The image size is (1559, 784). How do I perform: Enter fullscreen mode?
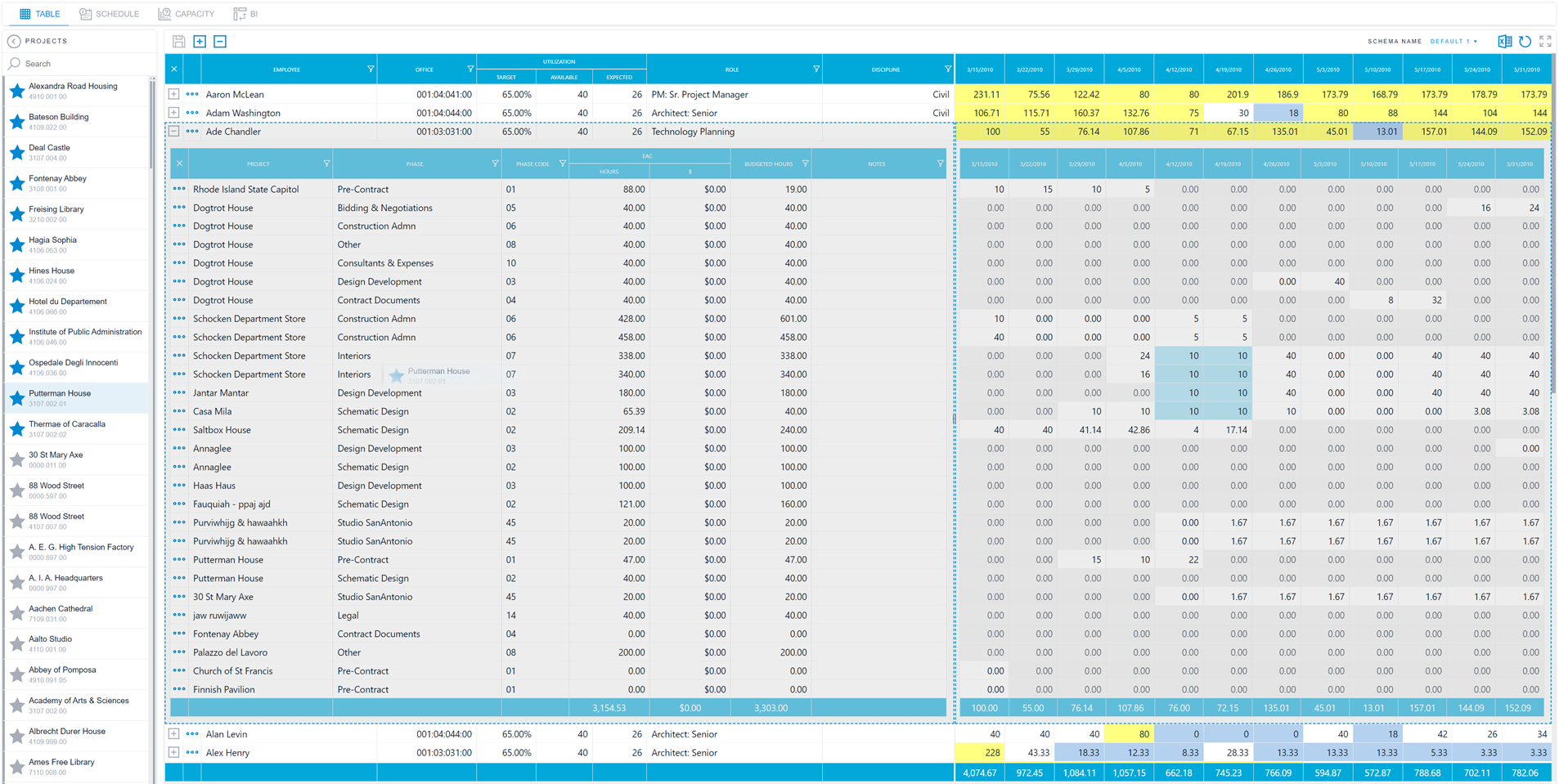coord(1546,41)
